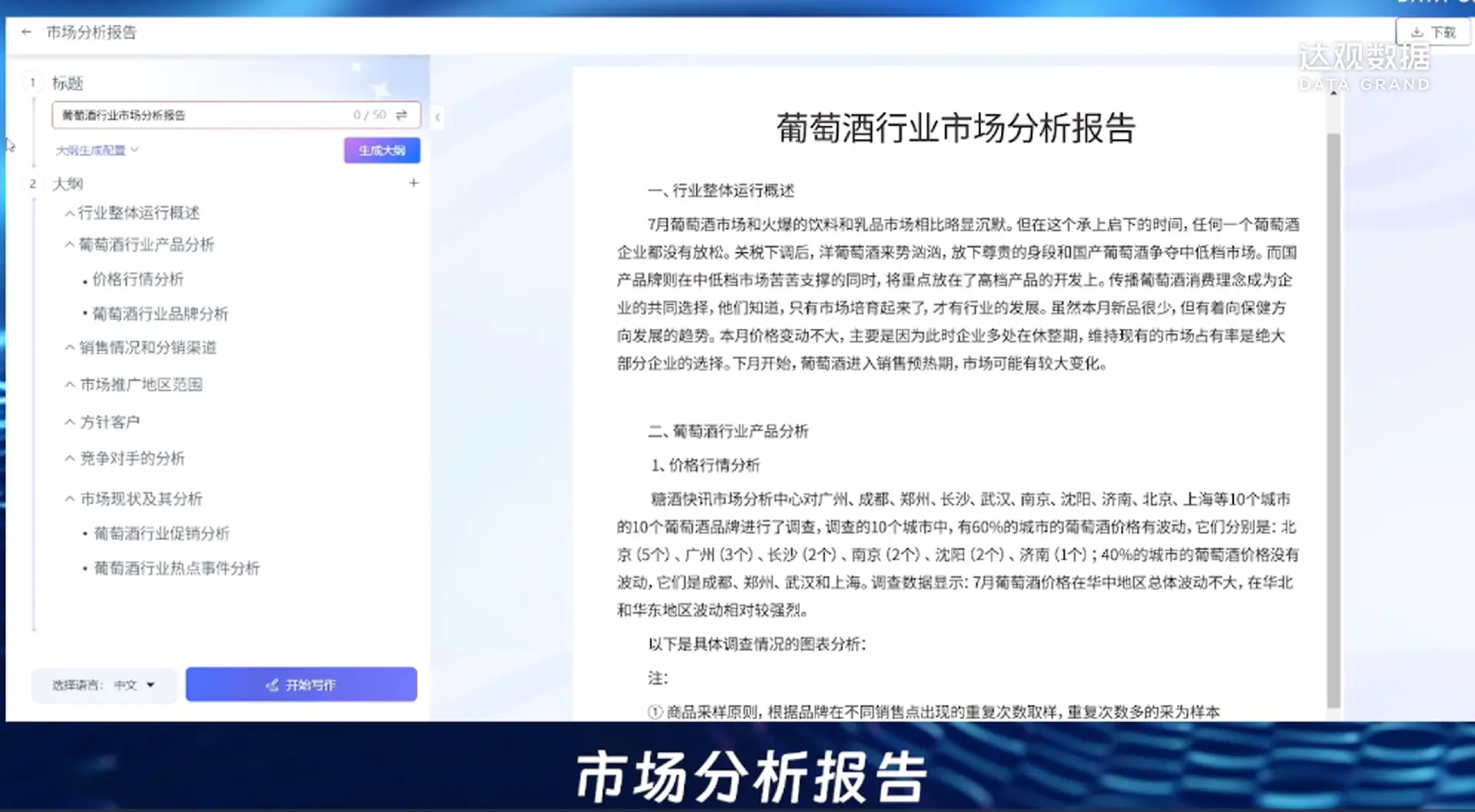Click the plus icon to add outline item
Viewport: 1475px width, 812px height.
tap(414, 183)
